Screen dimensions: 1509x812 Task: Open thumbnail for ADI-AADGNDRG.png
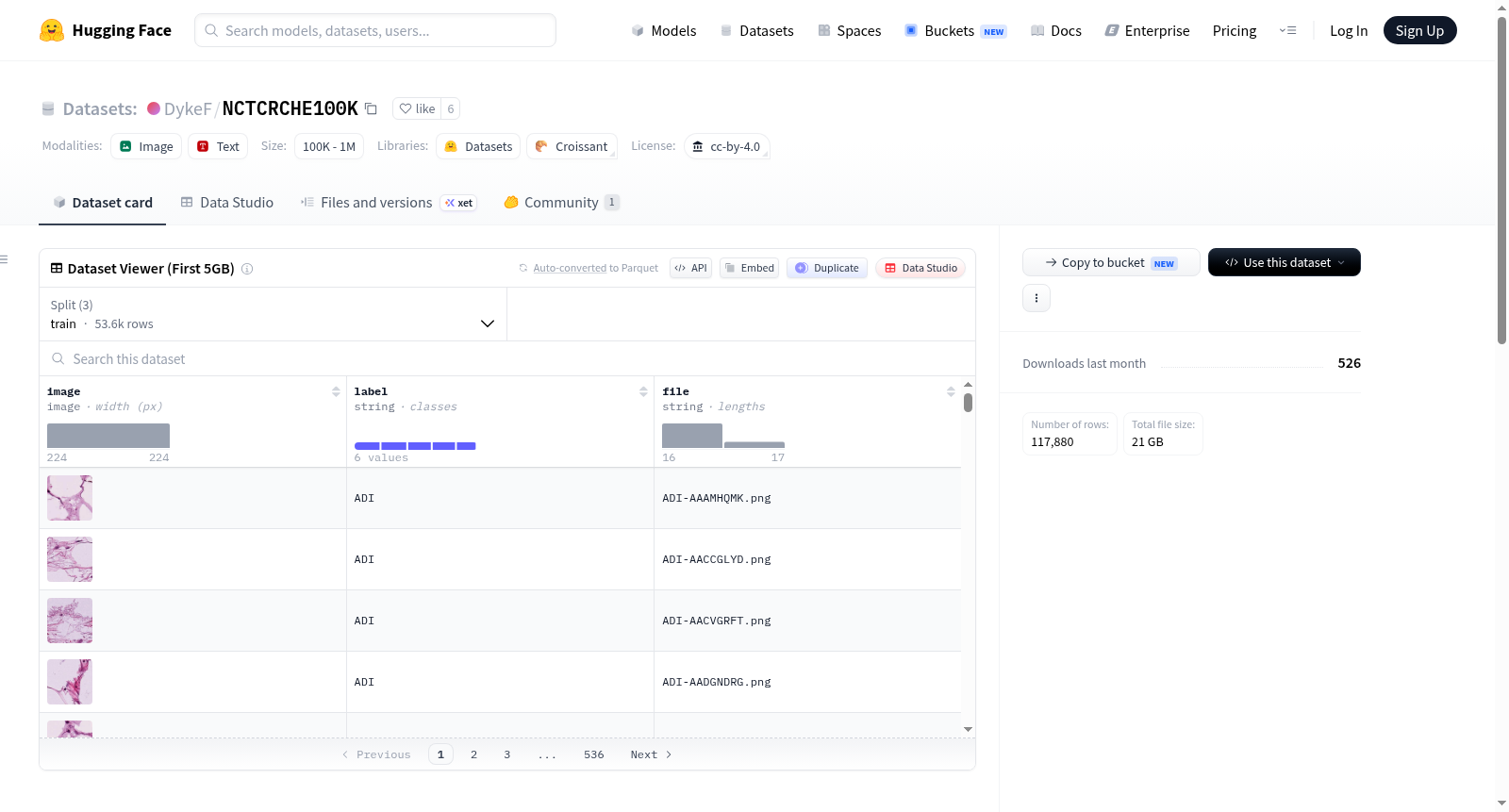coord(70,682)
